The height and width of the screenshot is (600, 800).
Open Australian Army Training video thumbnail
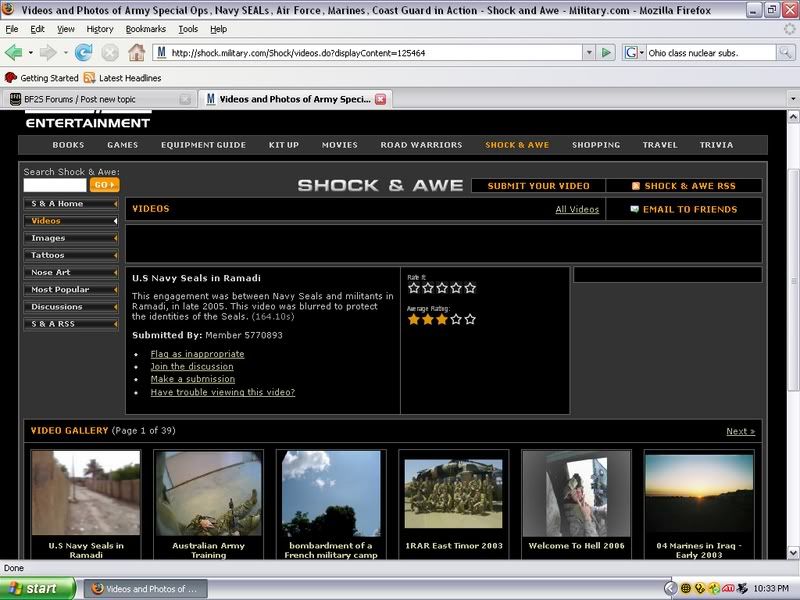pyautogui.click(x=209, y=493)
